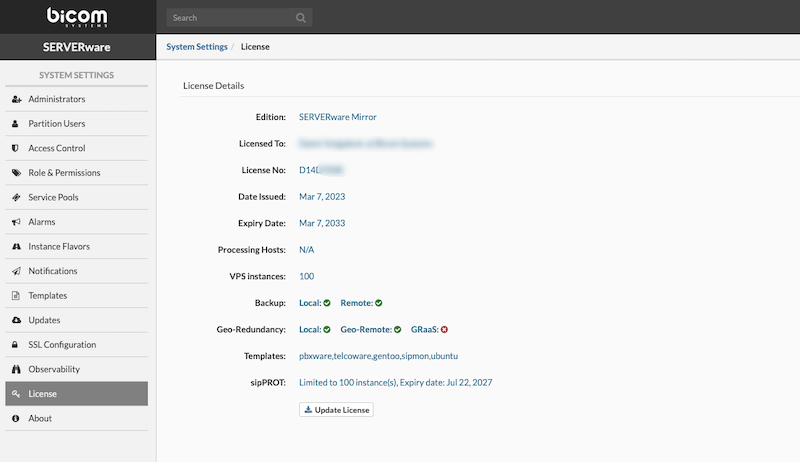The height and width of the screenshot is (462, 800).
Task: Follow the System Settings breadcrumb link
Action: (x=196, y=46)
